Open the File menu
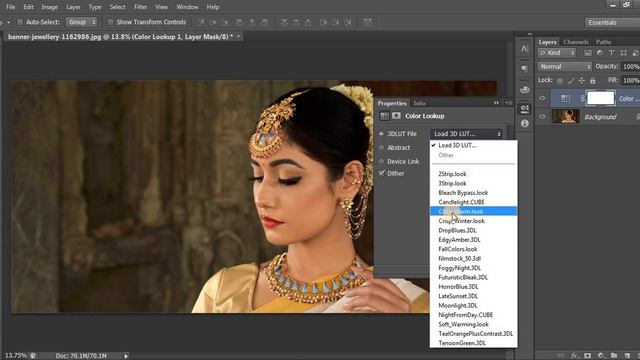 point(10,7)
